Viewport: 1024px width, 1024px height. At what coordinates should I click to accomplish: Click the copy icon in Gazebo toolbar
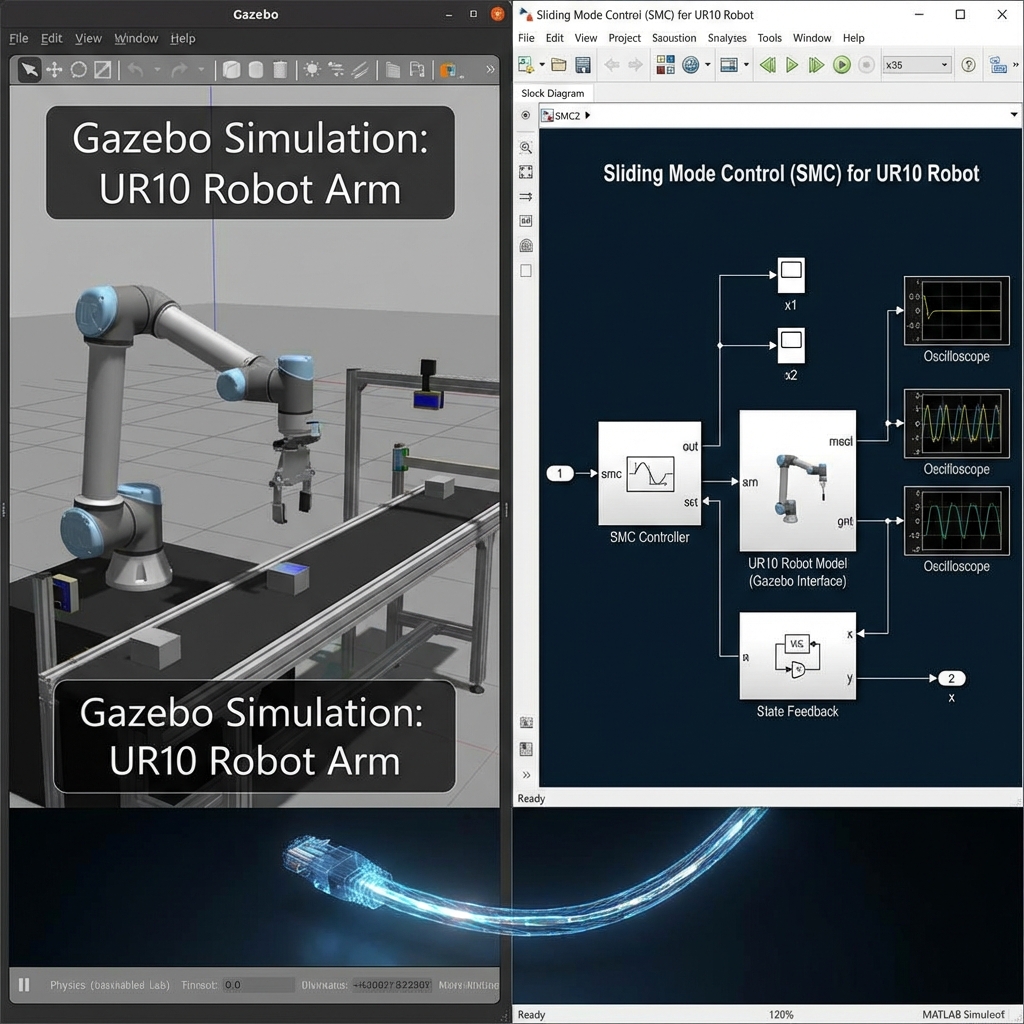(x=392, y=69)
